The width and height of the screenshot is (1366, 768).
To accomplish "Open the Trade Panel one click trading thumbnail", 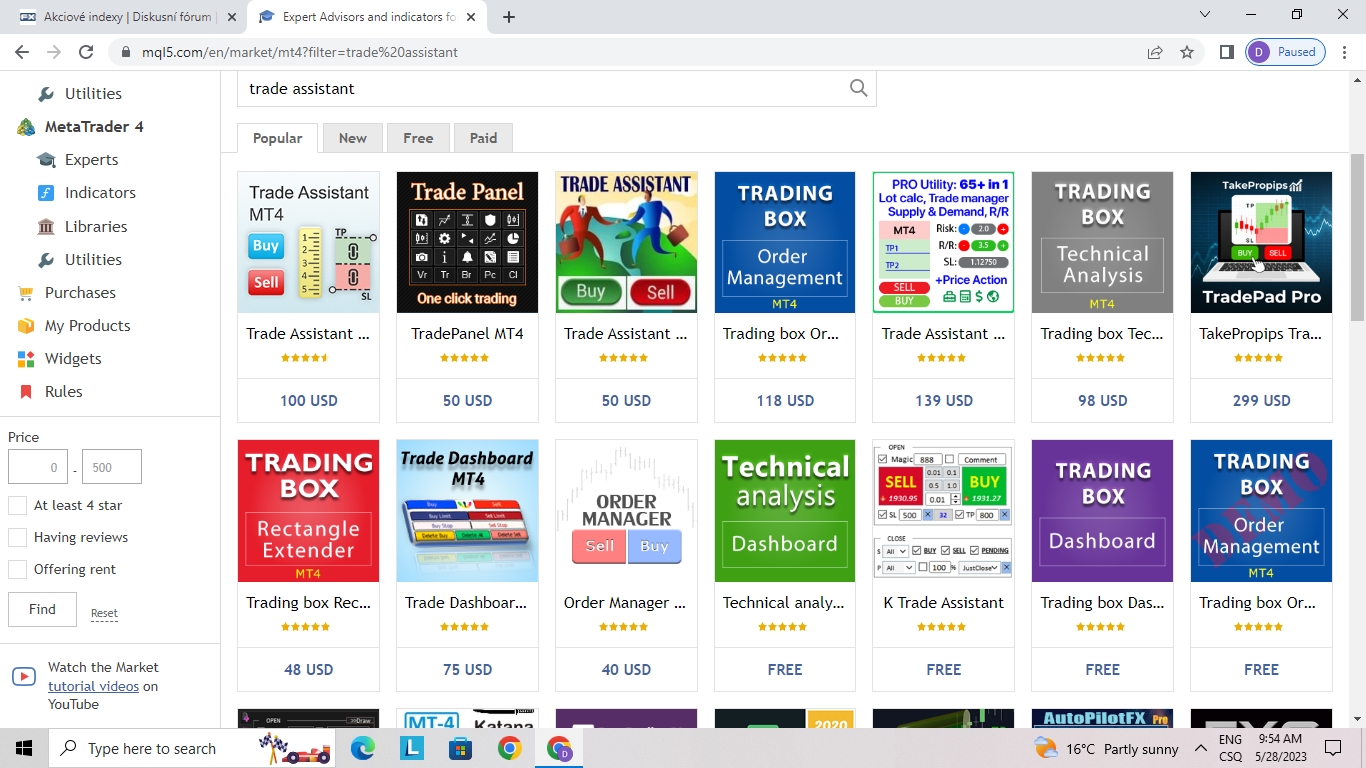I will click(467, 242).
